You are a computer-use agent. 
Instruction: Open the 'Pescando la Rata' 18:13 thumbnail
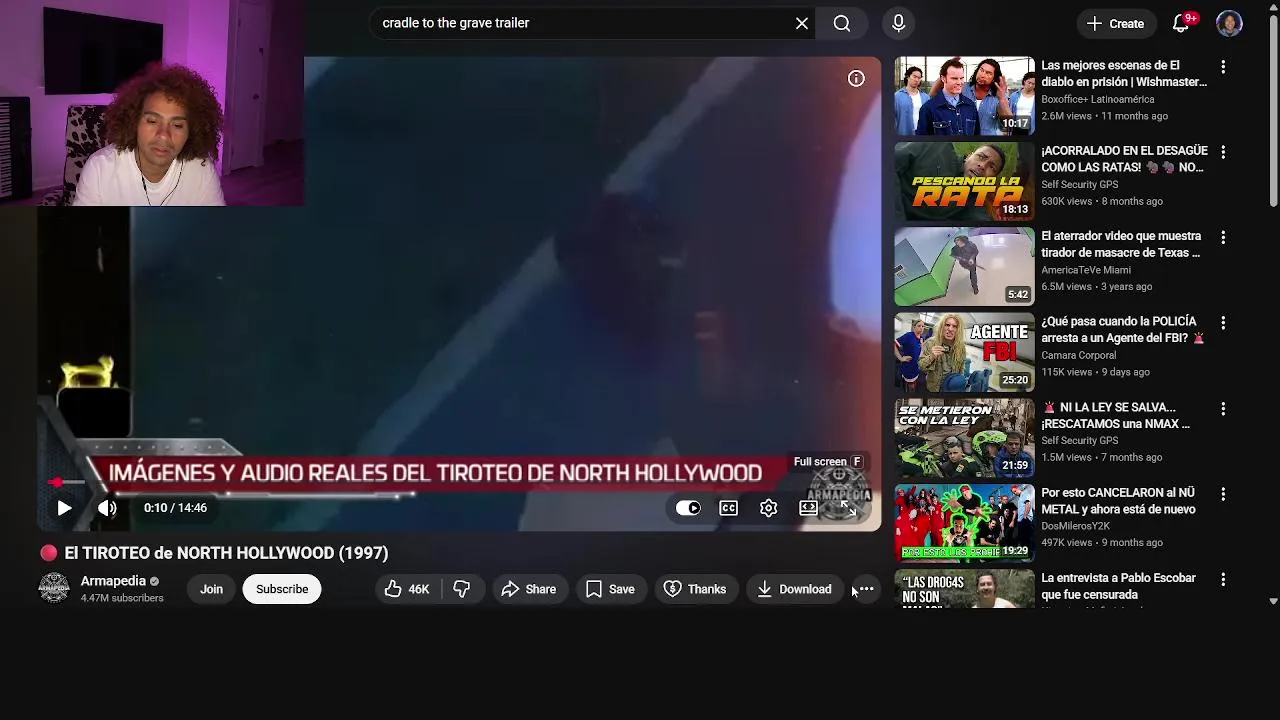(964, 181)
